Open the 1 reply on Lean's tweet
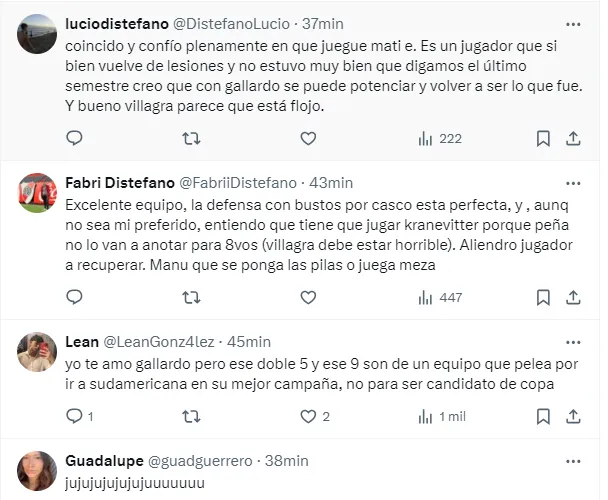The image size is (608, 500). coord(79,416)
